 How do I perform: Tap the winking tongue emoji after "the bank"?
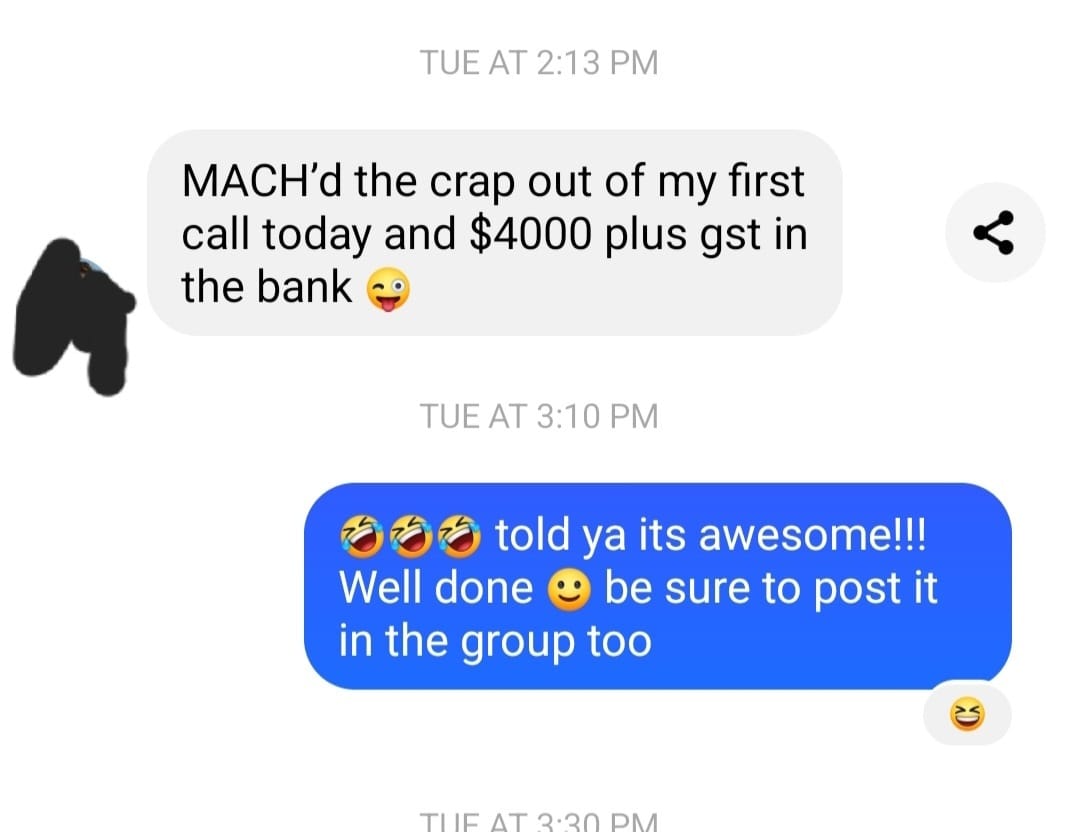pos(388,289)
